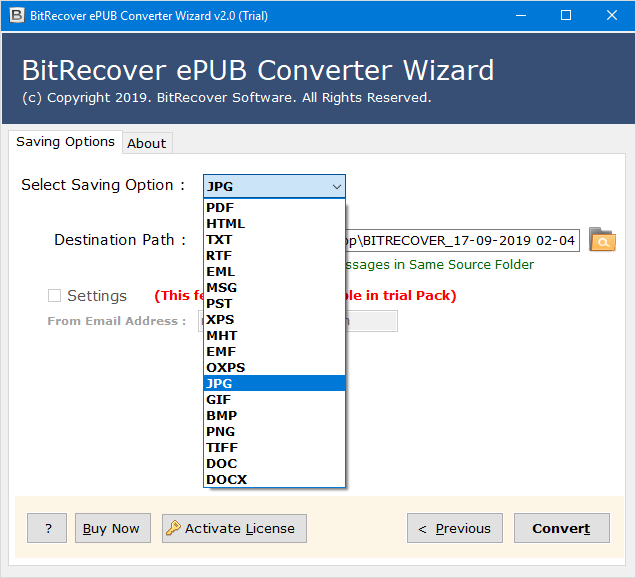Select GIF from the format list
The height and width of the screenshot is (578, 636).
[274, 400]
